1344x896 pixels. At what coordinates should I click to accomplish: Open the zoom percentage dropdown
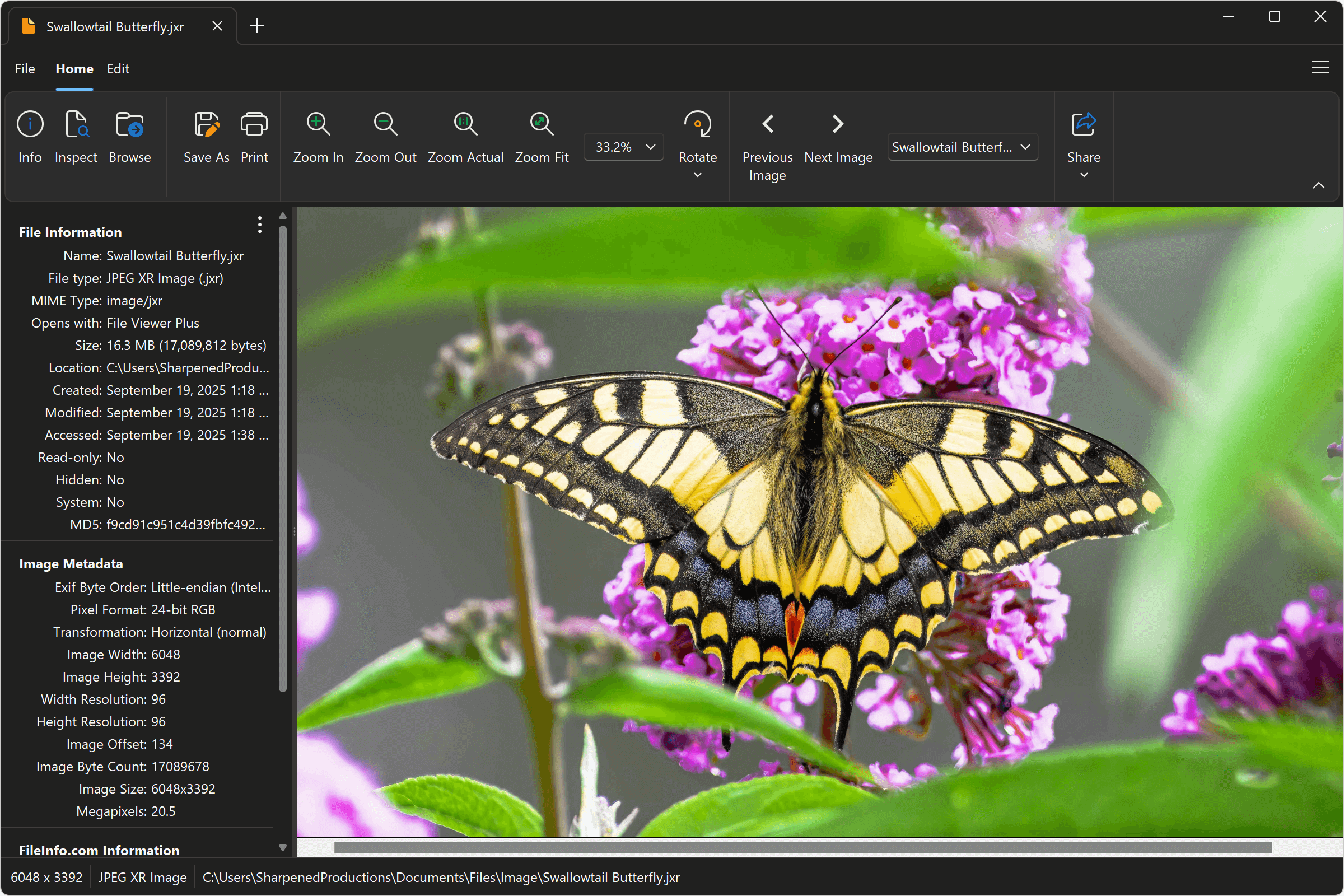coord(650,147)
